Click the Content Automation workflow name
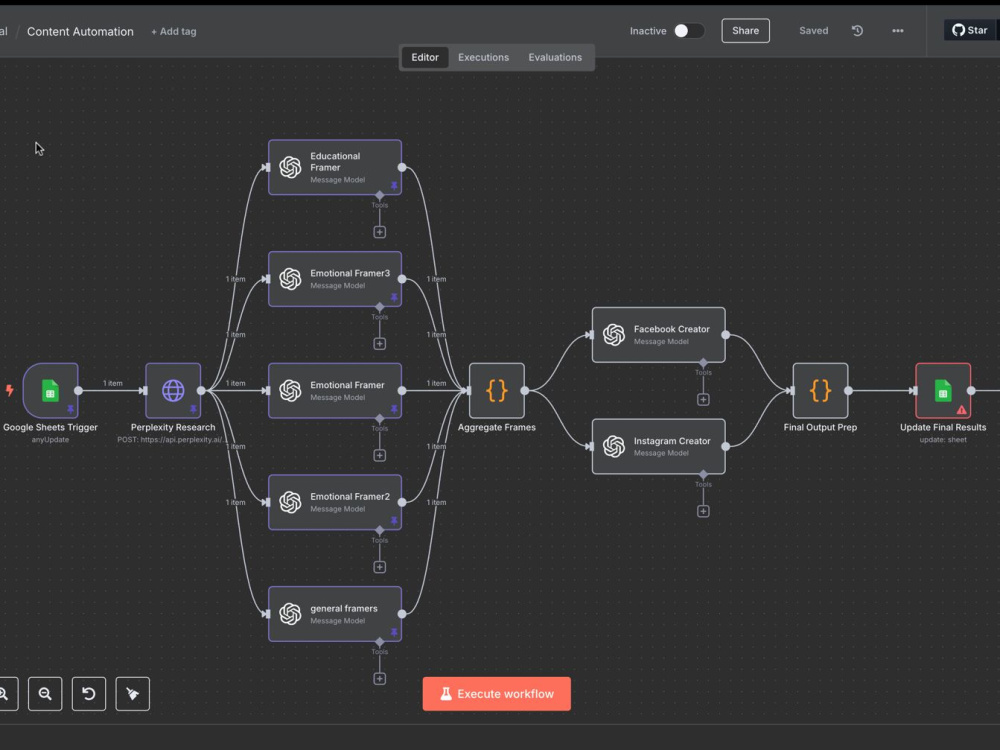 pos(80,31)
